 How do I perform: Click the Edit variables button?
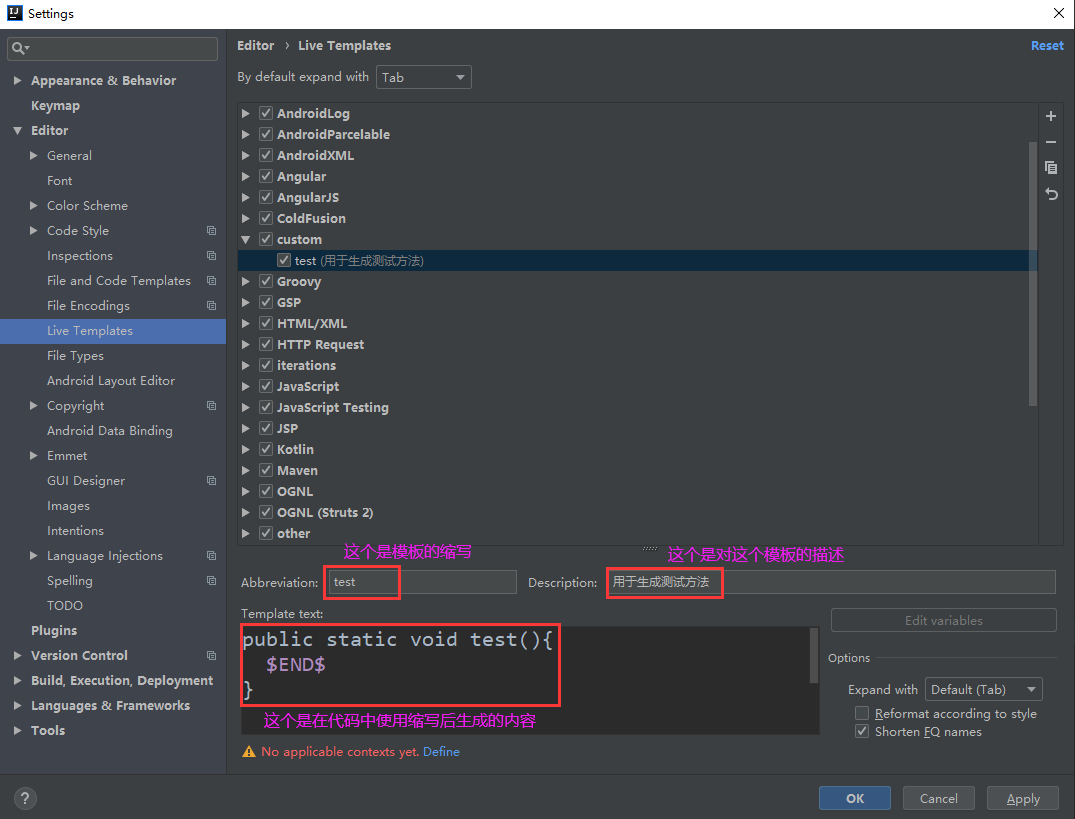[943, 620]
